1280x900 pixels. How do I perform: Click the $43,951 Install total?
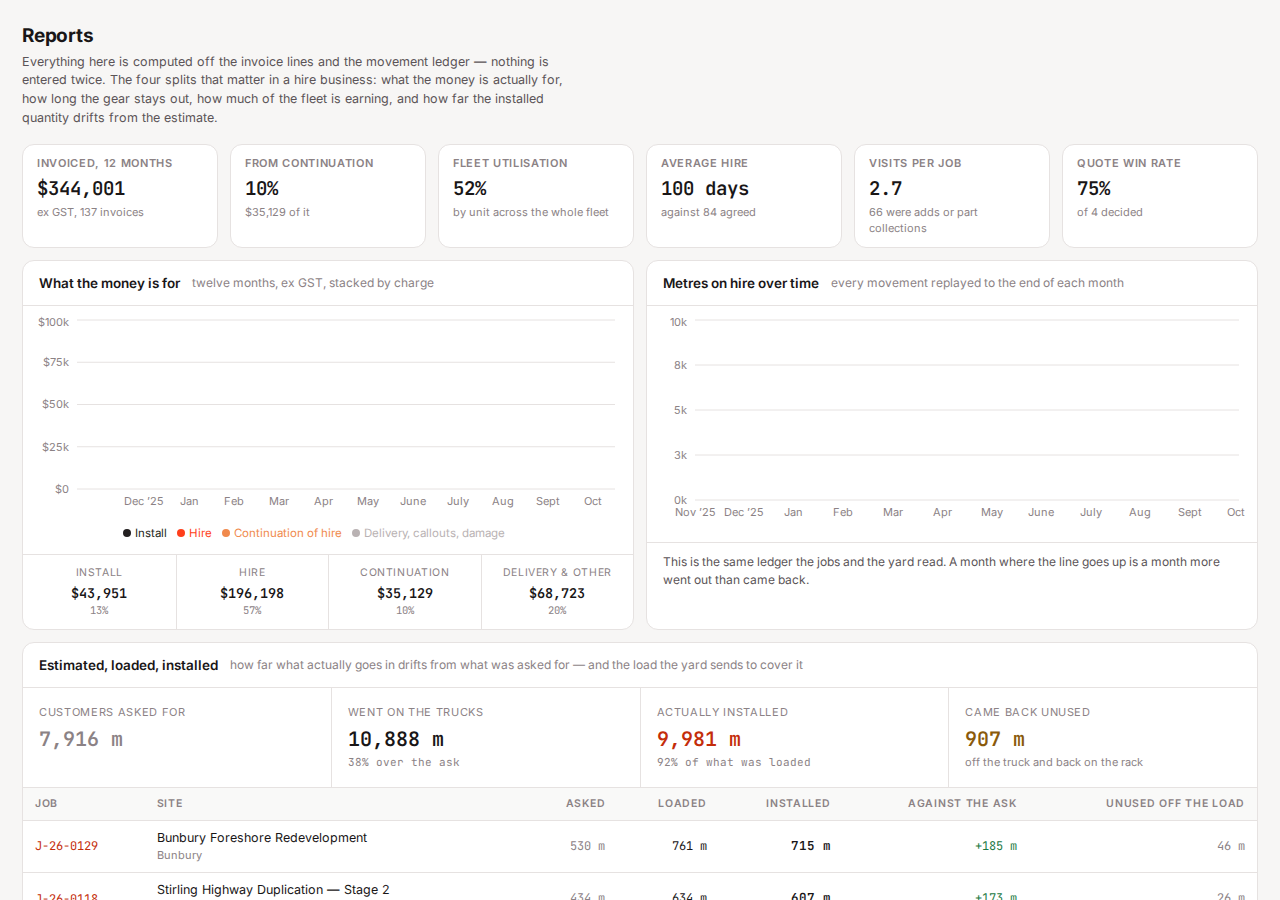(99, 593)
